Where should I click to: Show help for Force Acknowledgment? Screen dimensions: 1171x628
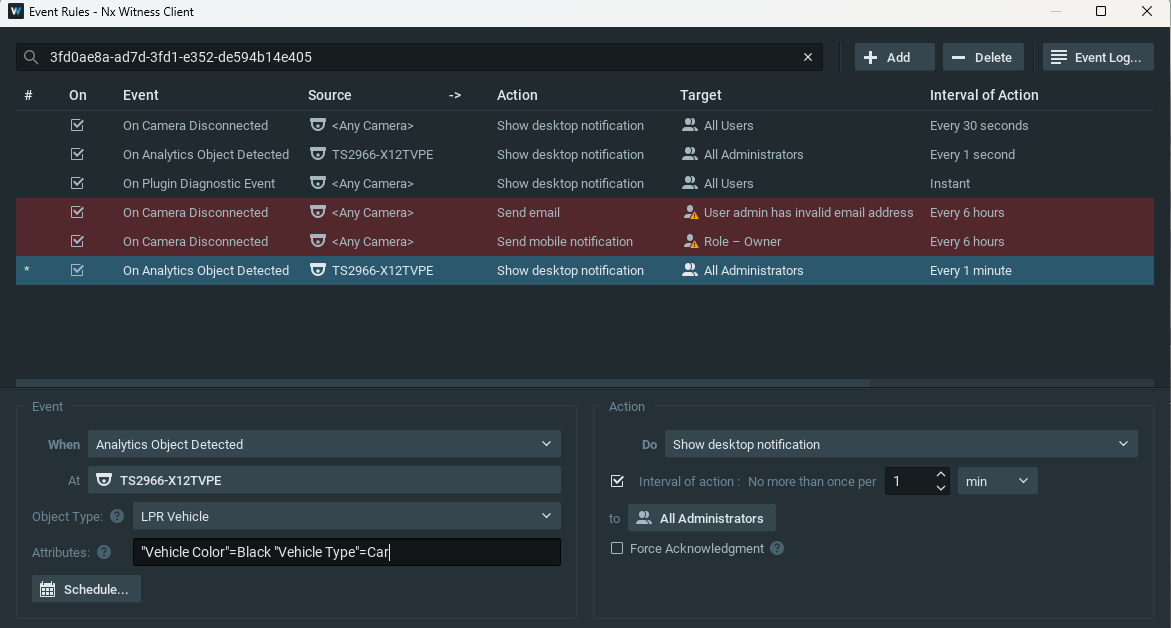pyautogui.click(x=777, y=548)
